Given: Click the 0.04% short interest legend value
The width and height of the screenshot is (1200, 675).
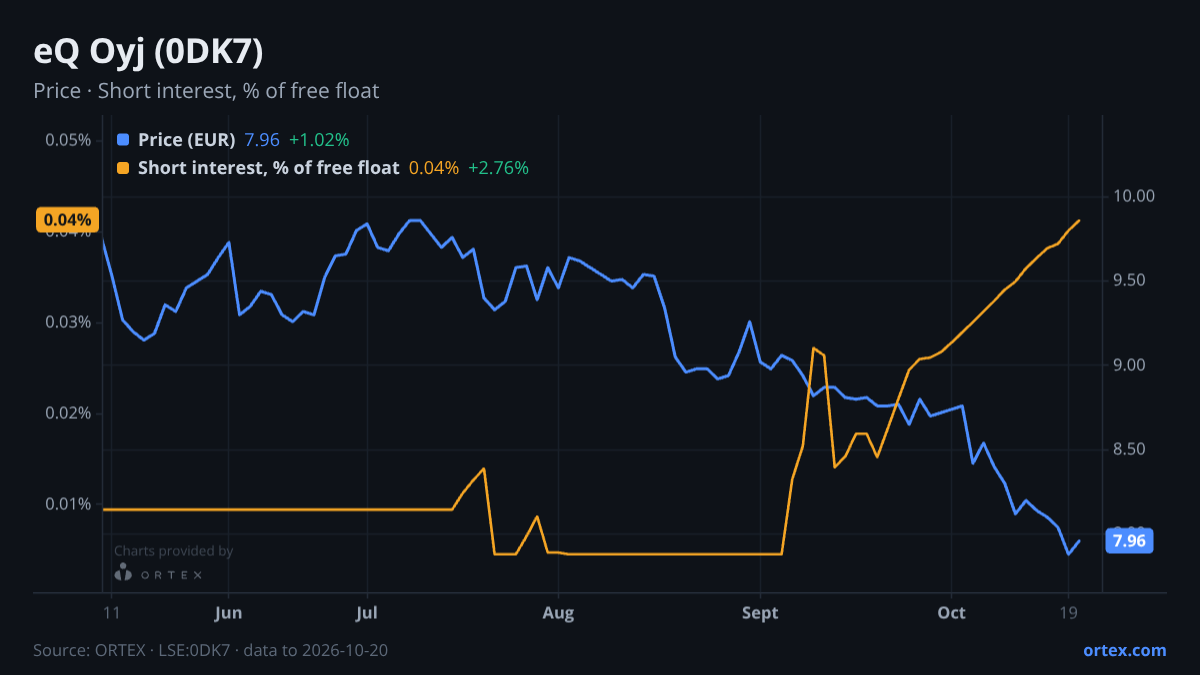Looking at the screenshot, I should pyautogui.click(x=434, y=168).
